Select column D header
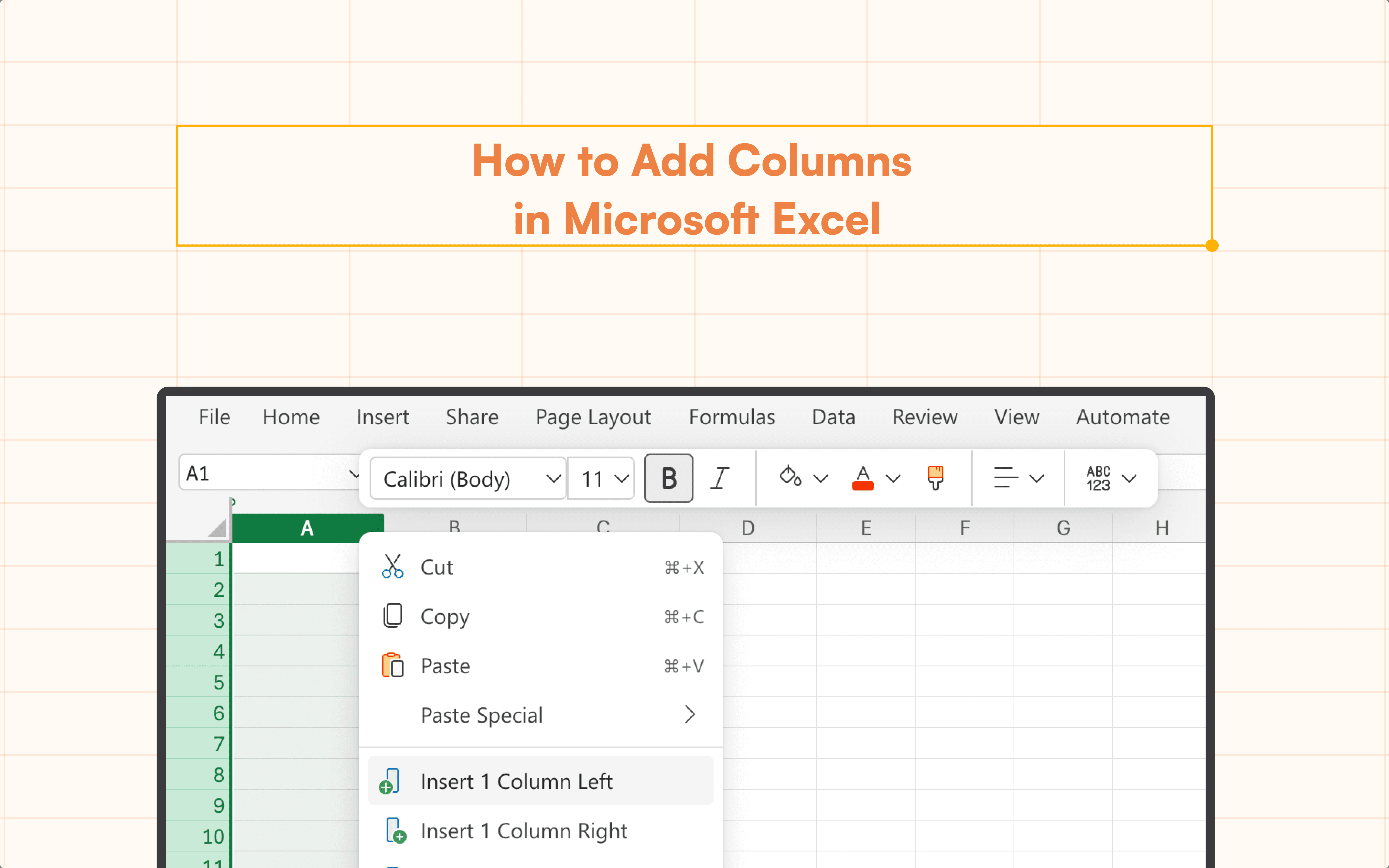Viewport: 1389px width, 868px height. 748,528
